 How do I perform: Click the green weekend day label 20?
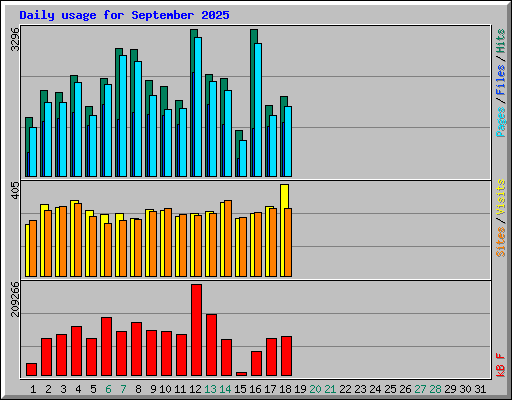click(x=315, y=389)
